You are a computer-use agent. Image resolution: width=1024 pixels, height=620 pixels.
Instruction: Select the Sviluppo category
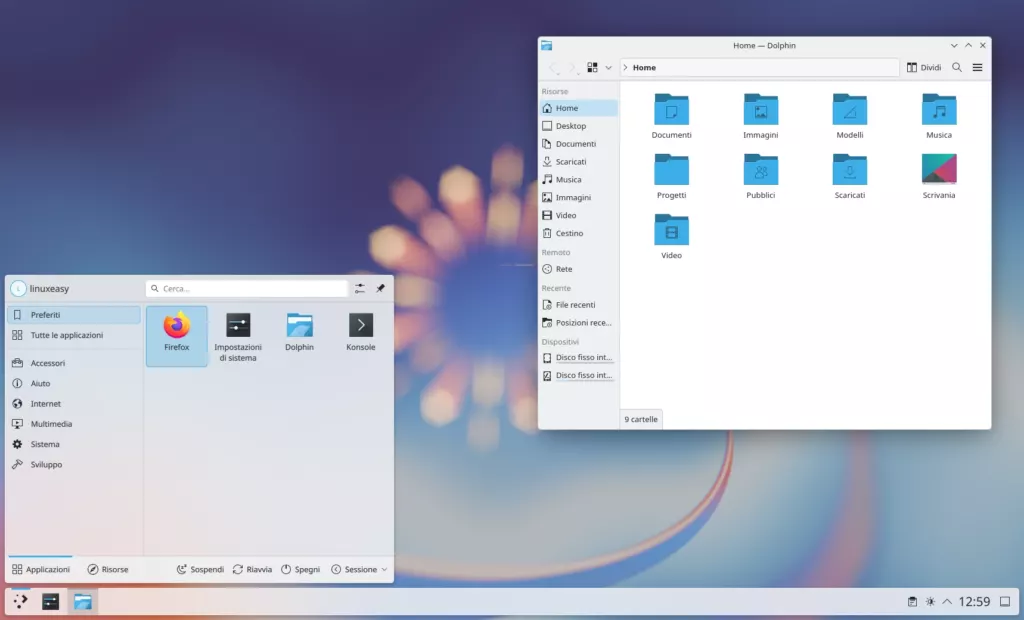pyautogui.click(x=74, y=464)
